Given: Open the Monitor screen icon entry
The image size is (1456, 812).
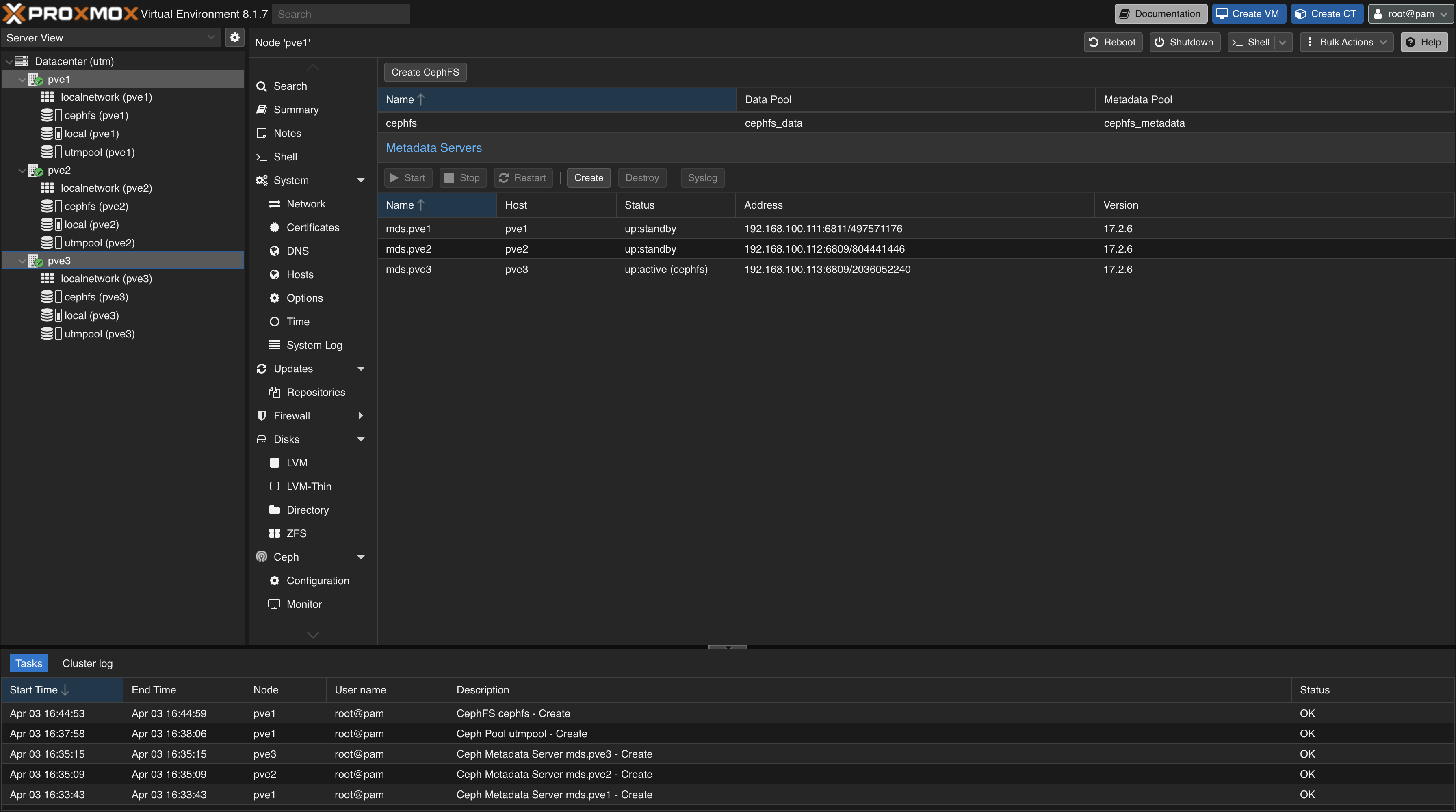Looking at the screenshot, I should point(275,604).
